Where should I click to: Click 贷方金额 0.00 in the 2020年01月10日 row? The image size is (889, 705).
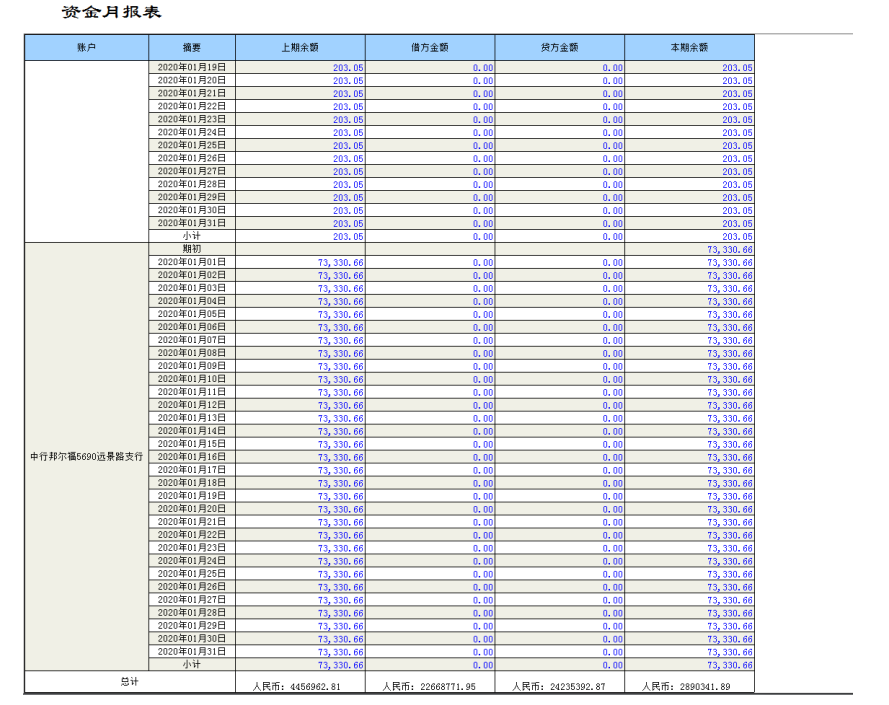tap(613, 379)
